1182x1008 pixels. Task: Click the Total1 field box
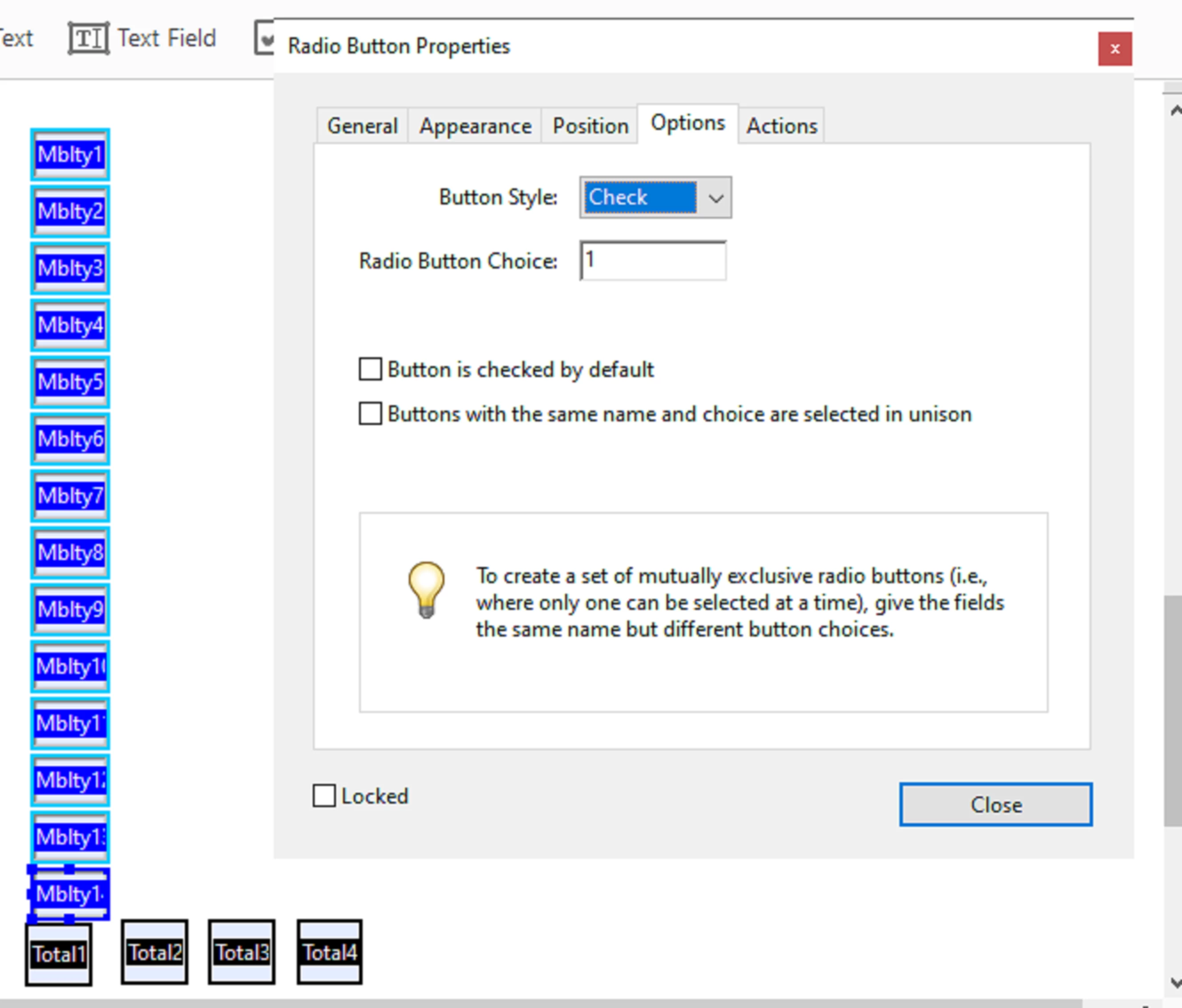pos(58,954)
